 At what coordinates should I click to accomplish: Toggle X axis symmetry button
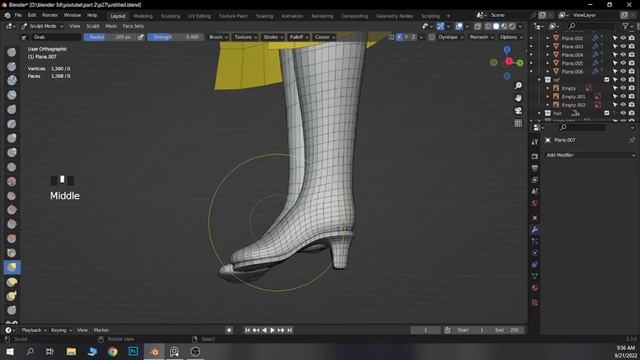pyautogui.click(x=400, y=37)
